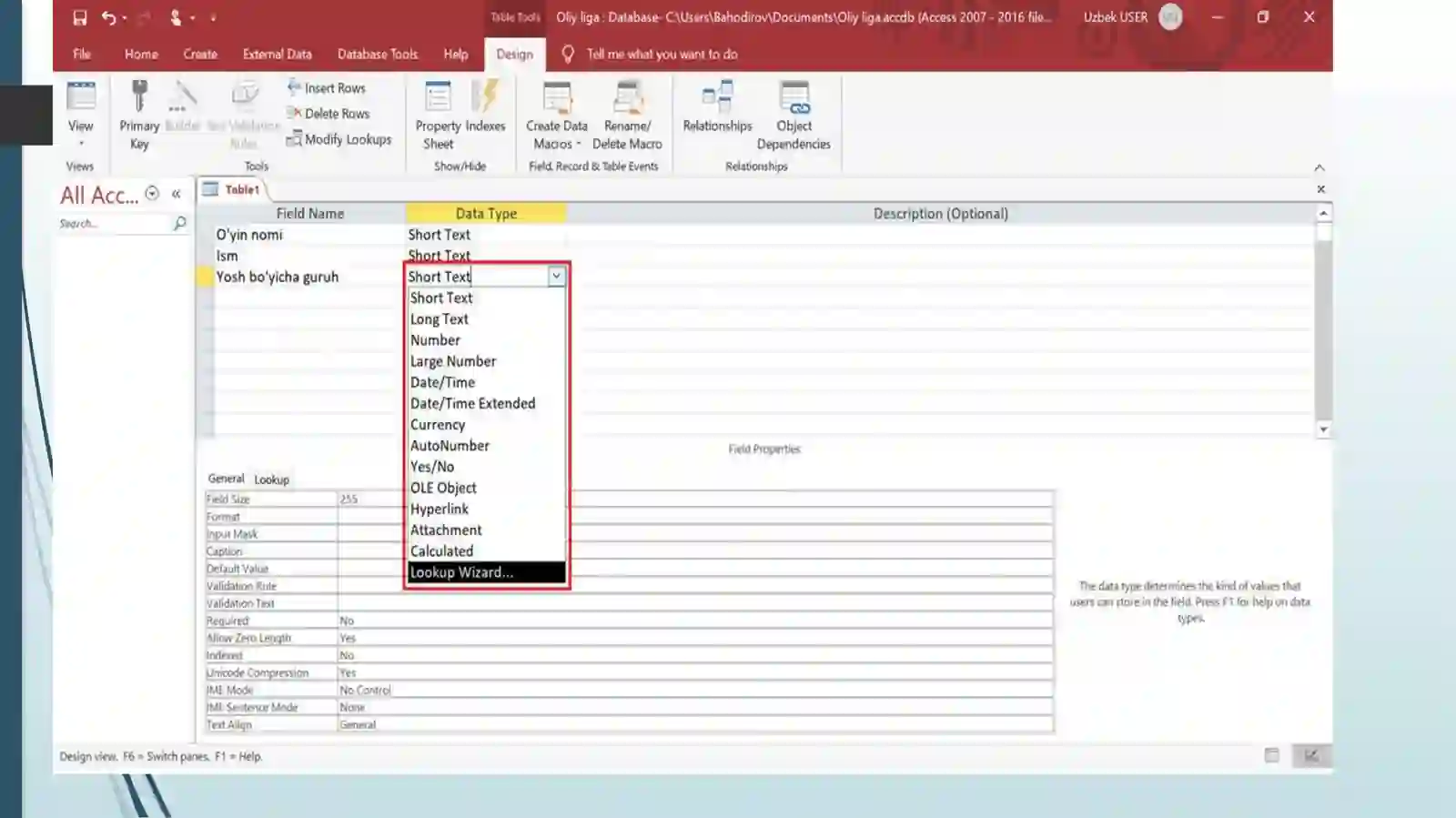Click the field grid scroll down arrow
The height and width of the screenshot is (818, 1456).
click(x=1323, y=429)
